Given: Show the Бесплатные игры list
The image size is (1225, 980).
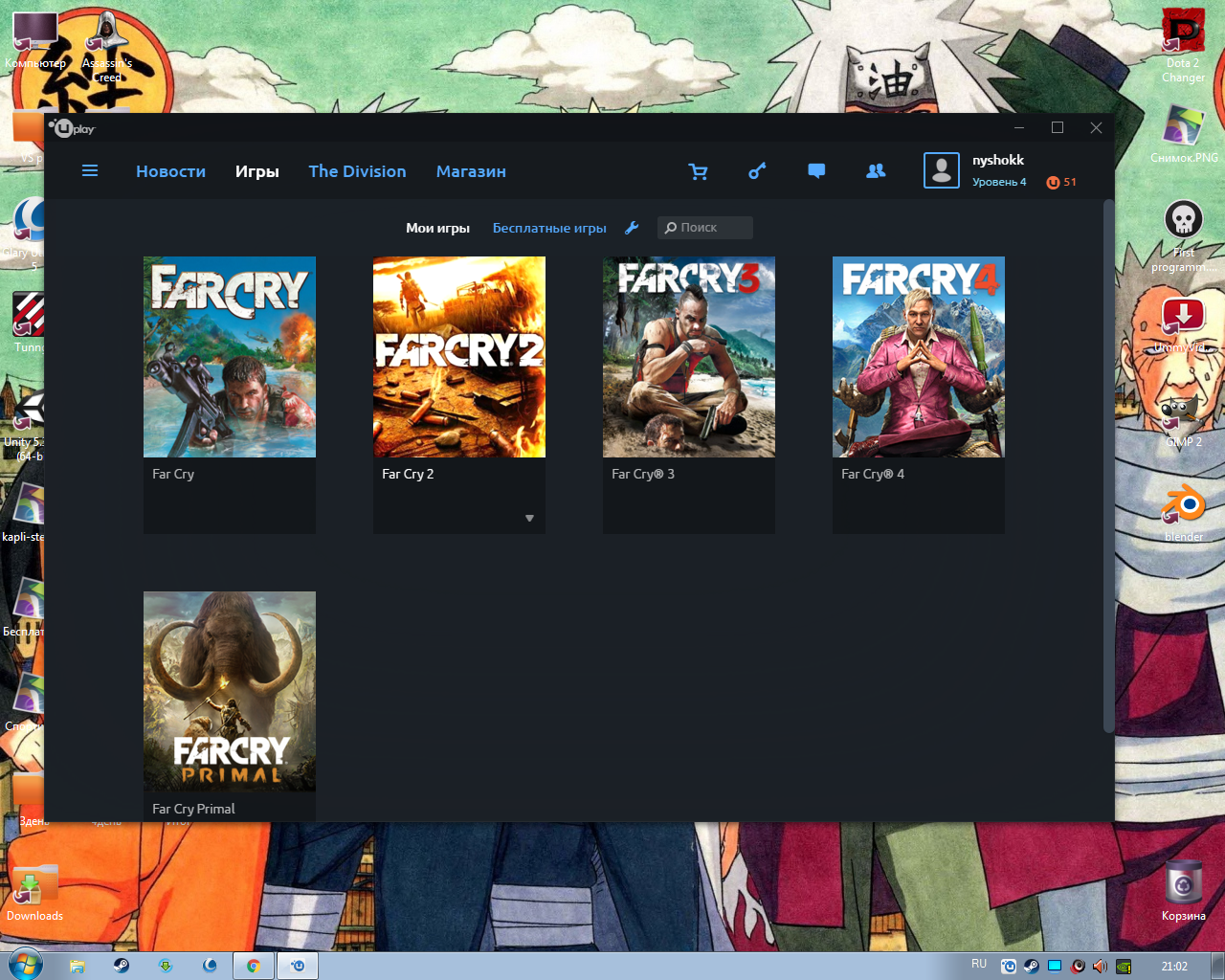Looking at the screenshot, I should [x=549, y=228].
